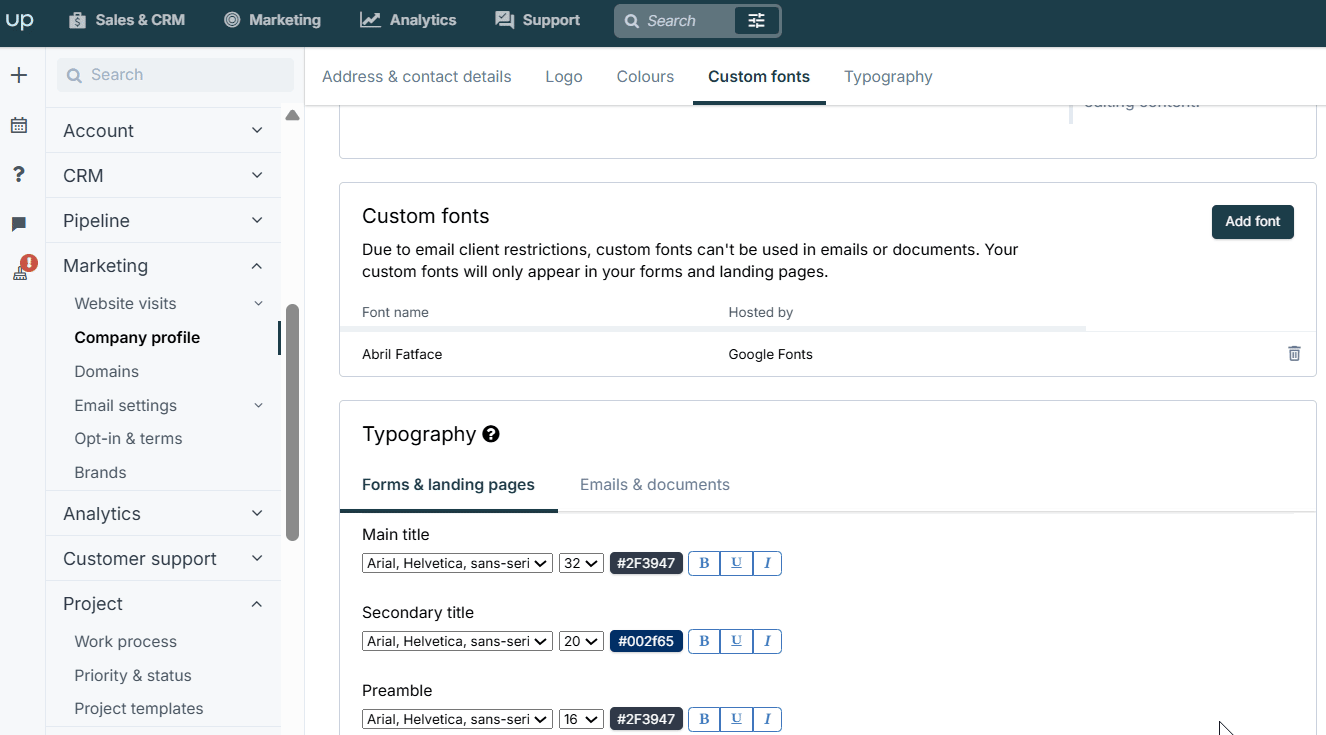Click the Typography help question mark icon
1326x735 pixels.
(x=491, y=434)
